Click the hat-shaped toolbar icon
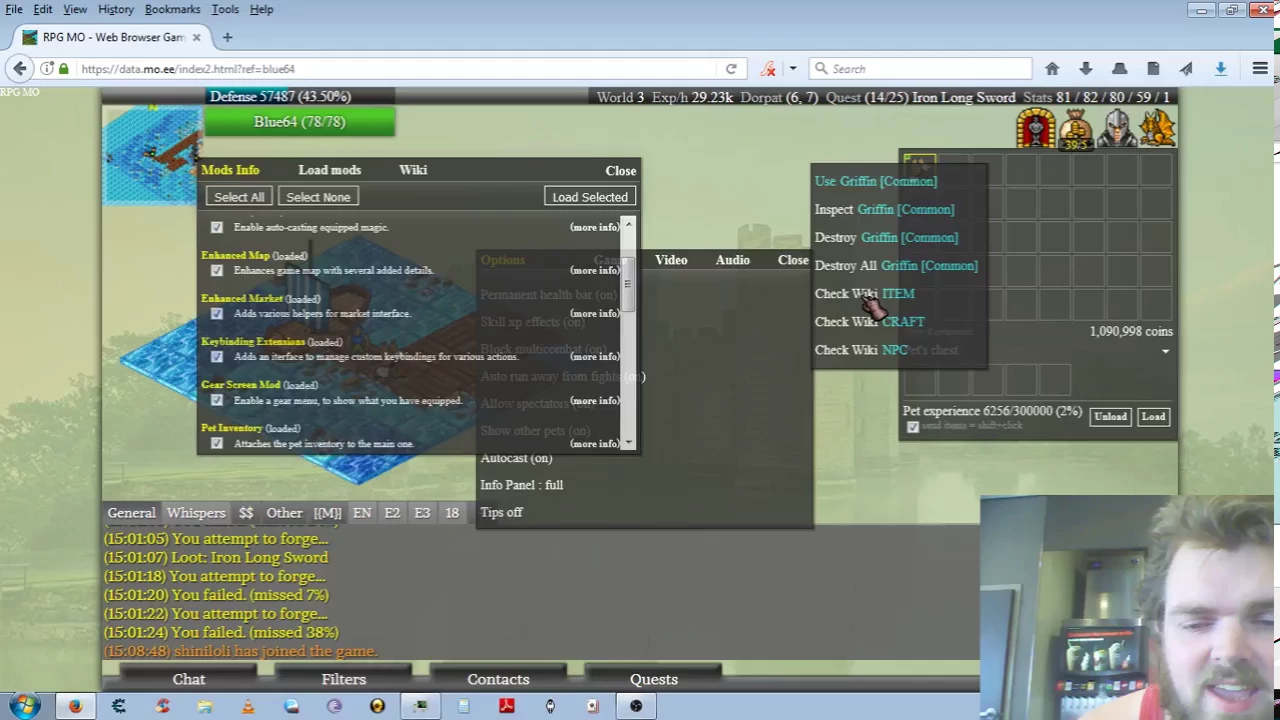The width and height of the screenshot is (1280, 720). coord(1119,68)
